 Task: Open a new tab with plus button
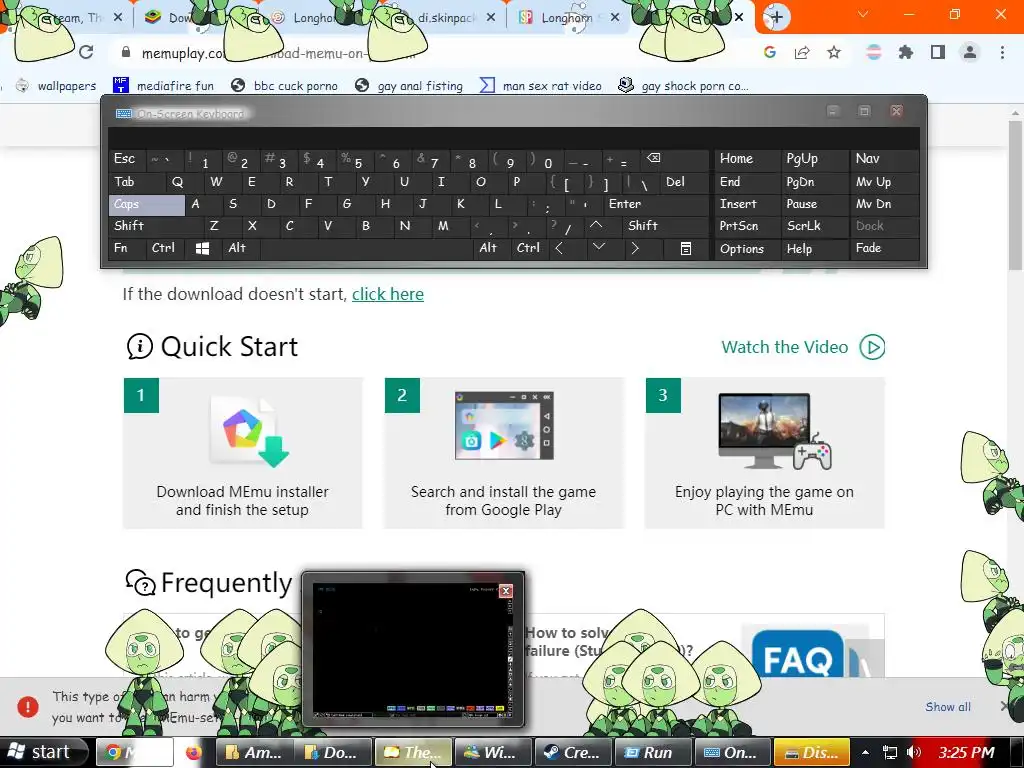tap(776, 17)
